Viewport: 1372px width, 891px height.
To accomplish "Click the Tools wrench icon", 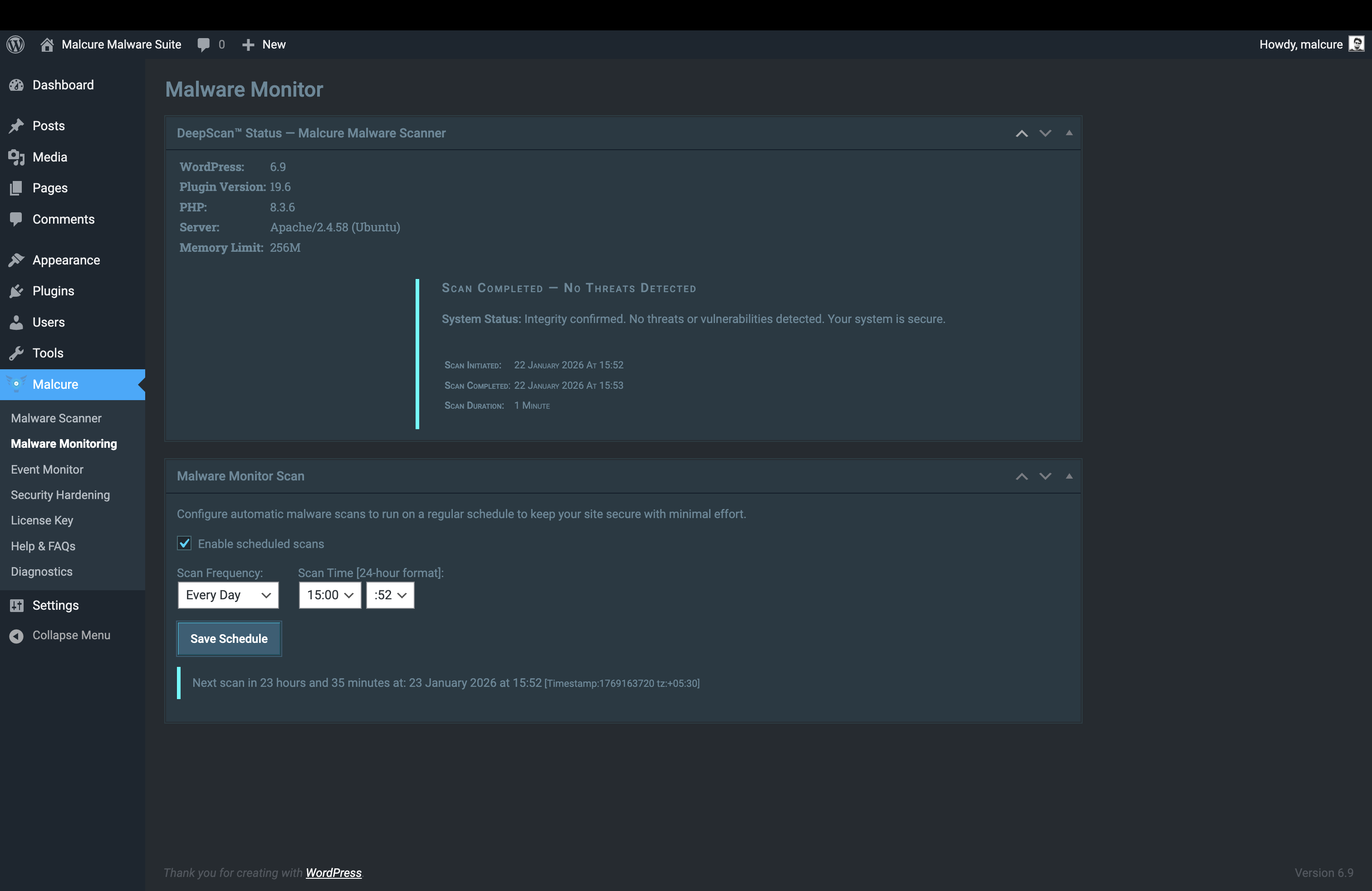I will tap(16, 353).
